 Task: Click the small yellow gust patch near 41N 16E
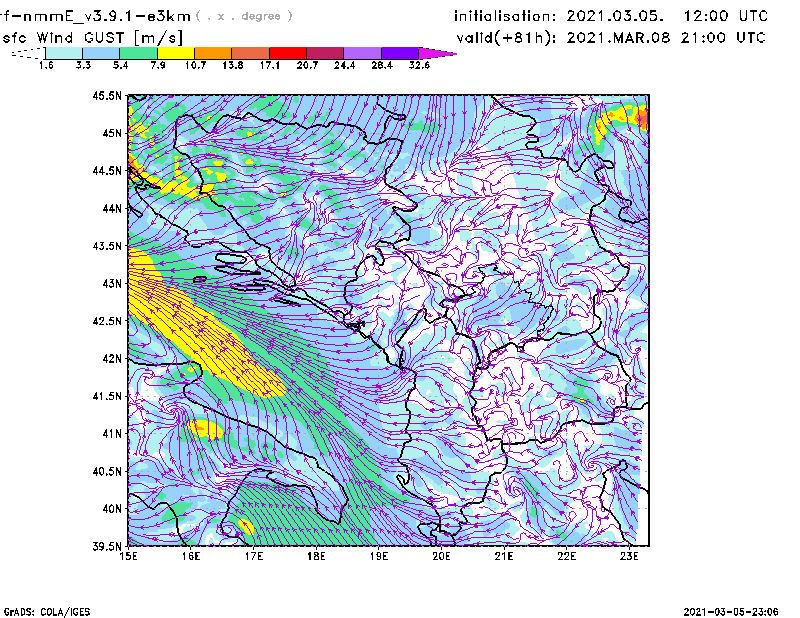coord(205,429)
